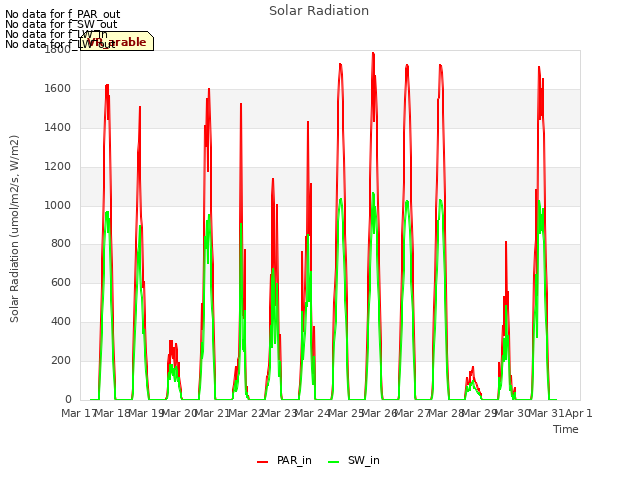Click the 'No data for f_PAR_out' message
The width and height of the screenshot is (640, 480).
tap(62, 15)
